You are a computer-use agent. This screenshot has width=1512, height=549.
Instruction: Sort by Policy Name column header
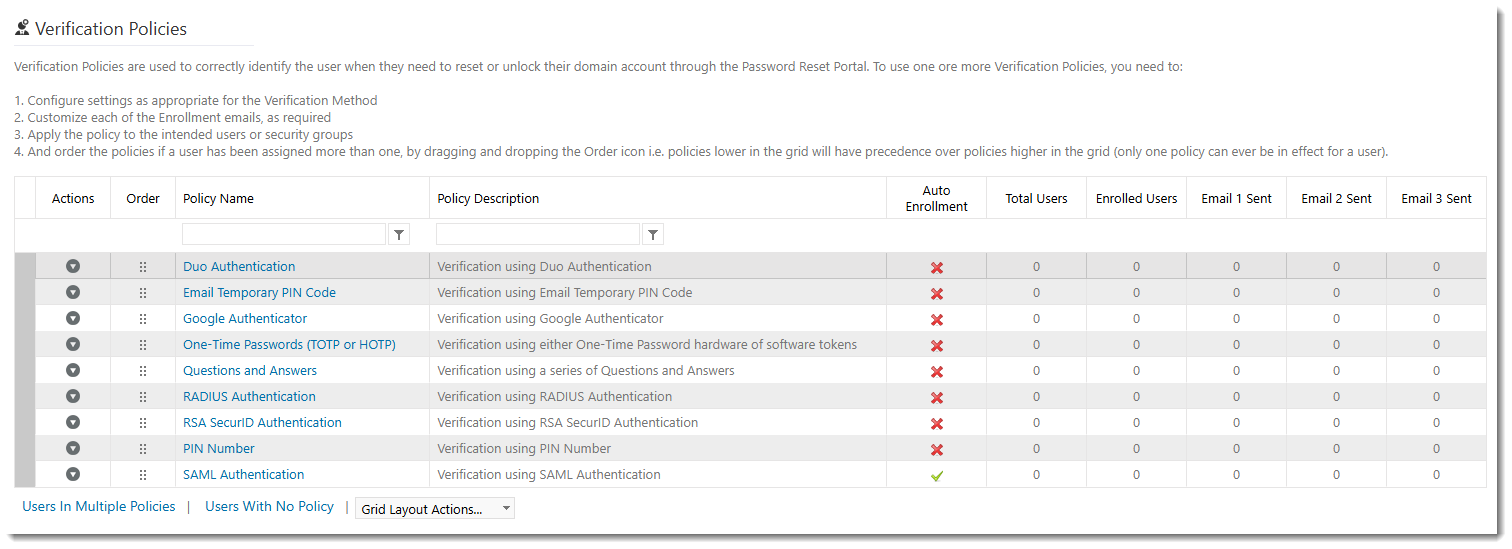pos(218,198)
